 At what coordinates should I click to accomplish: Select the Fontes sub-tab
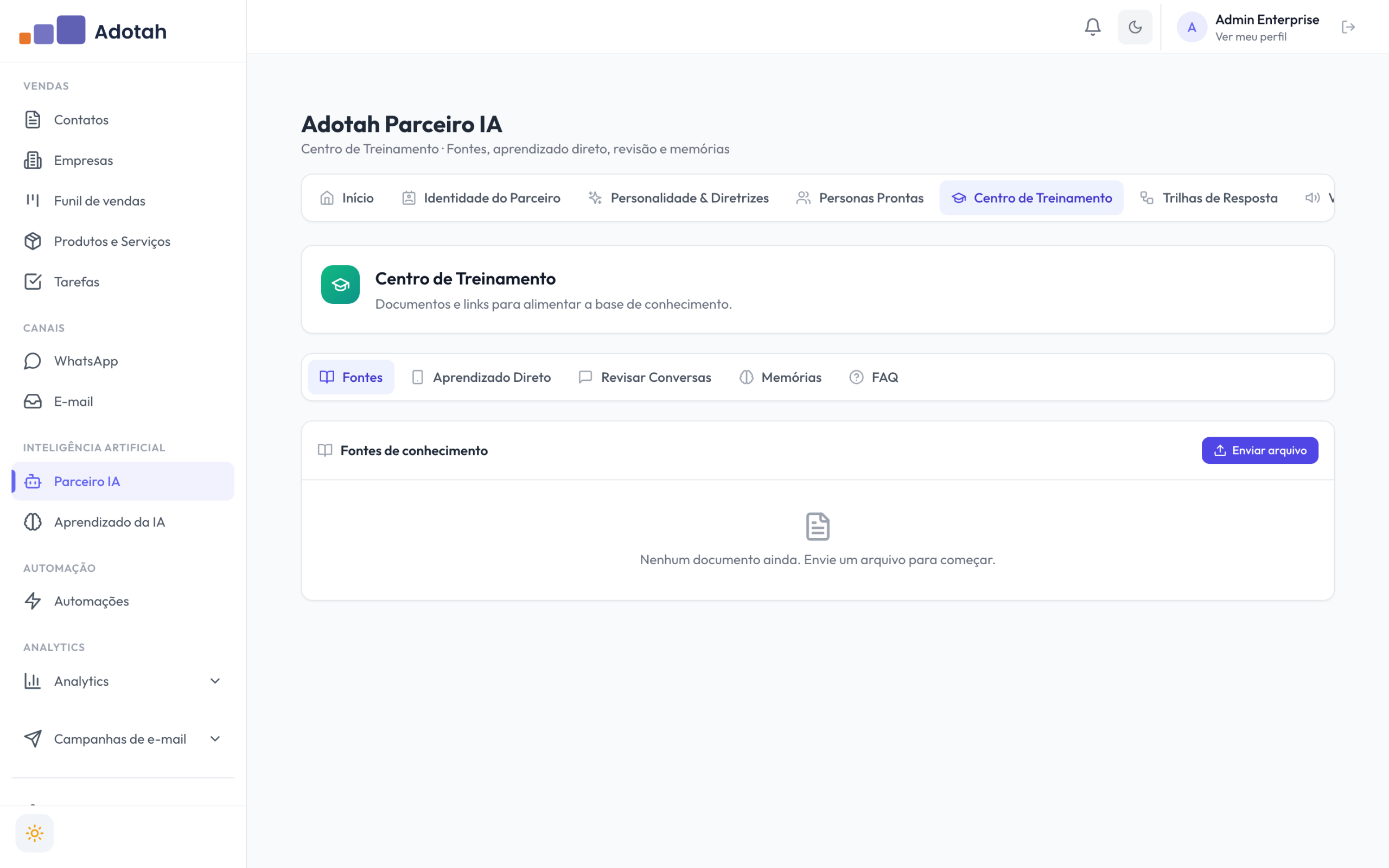[351, 377]
